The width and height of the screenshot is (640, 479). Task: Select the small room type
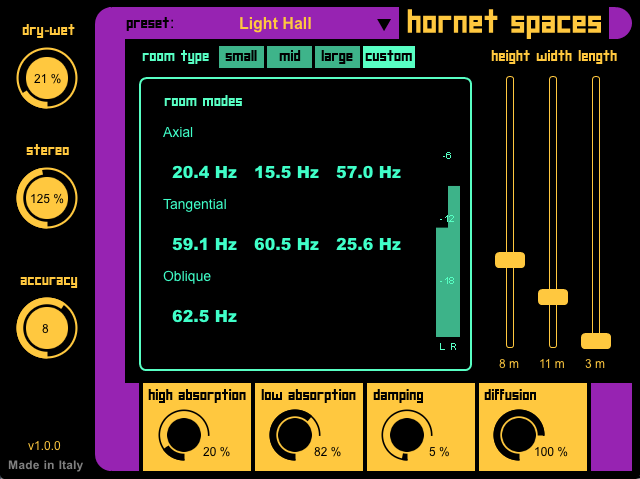[243, 57]
